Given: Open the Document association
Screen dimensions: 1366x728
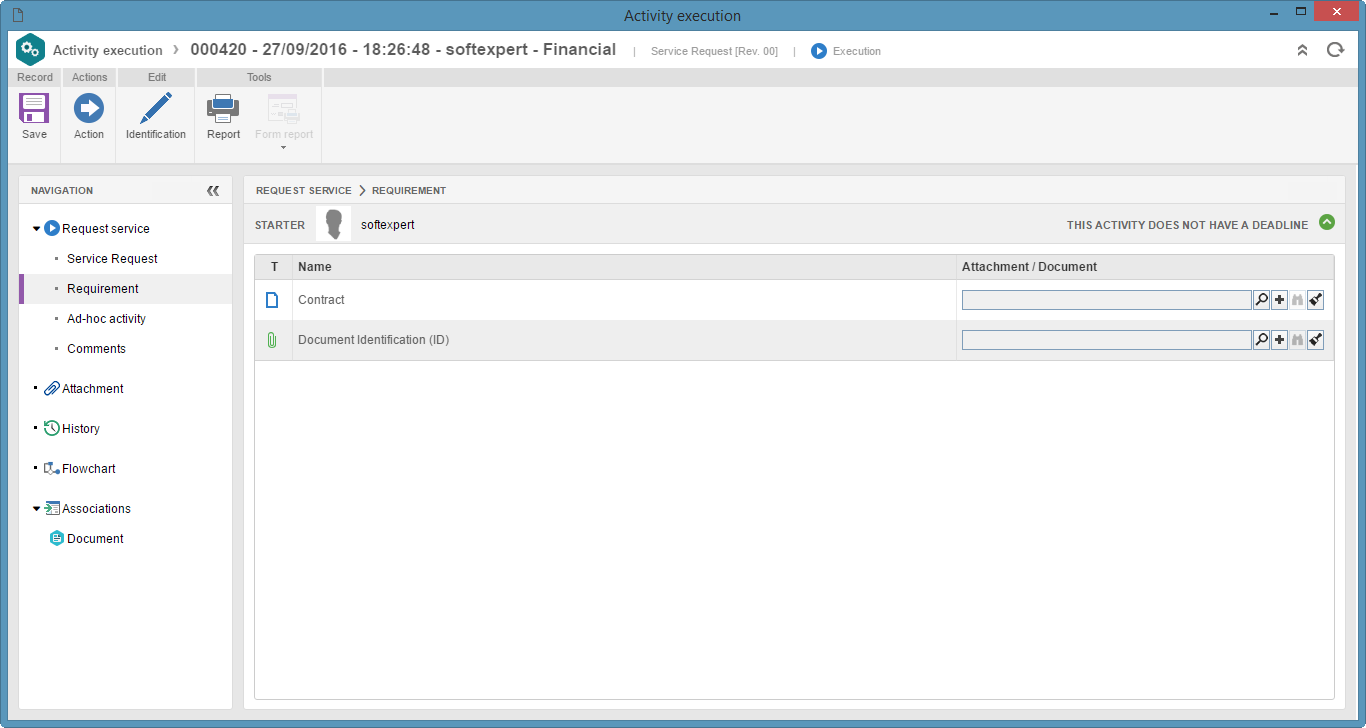Looking at the screenshot, I should click(95, 539).
